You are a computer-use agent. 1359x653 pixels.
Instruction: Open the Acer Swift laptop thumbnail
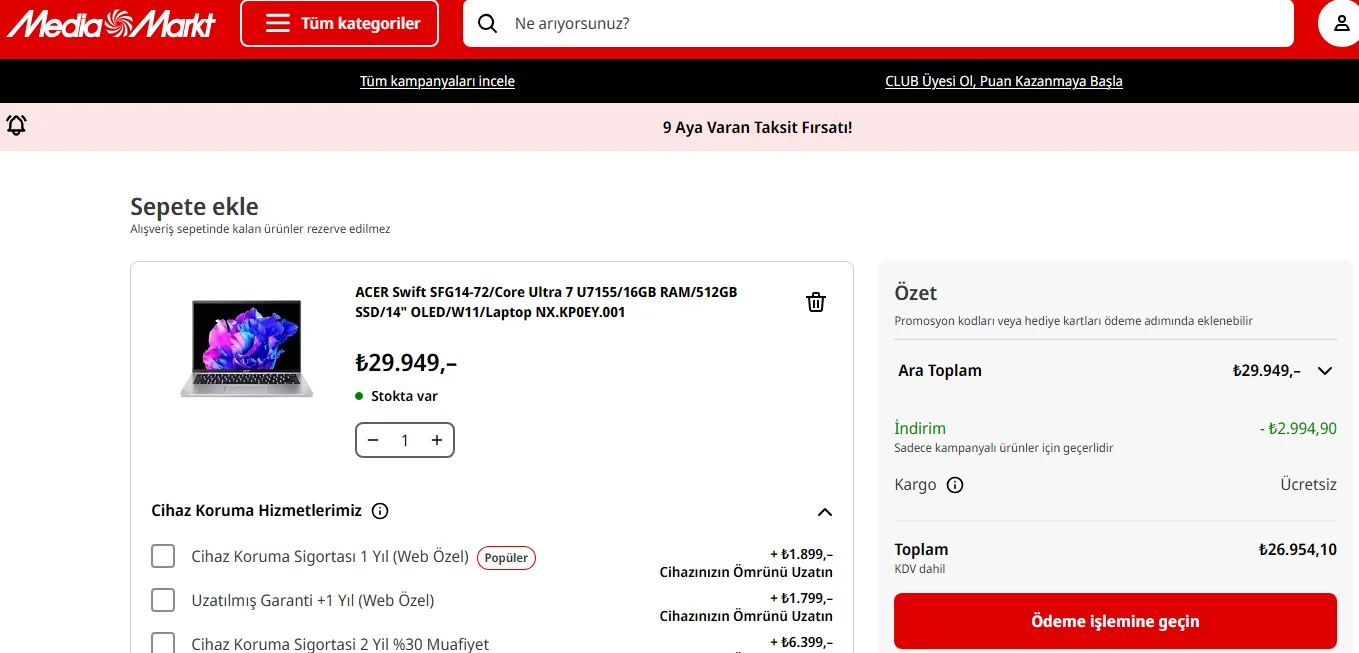pos(246,348)
